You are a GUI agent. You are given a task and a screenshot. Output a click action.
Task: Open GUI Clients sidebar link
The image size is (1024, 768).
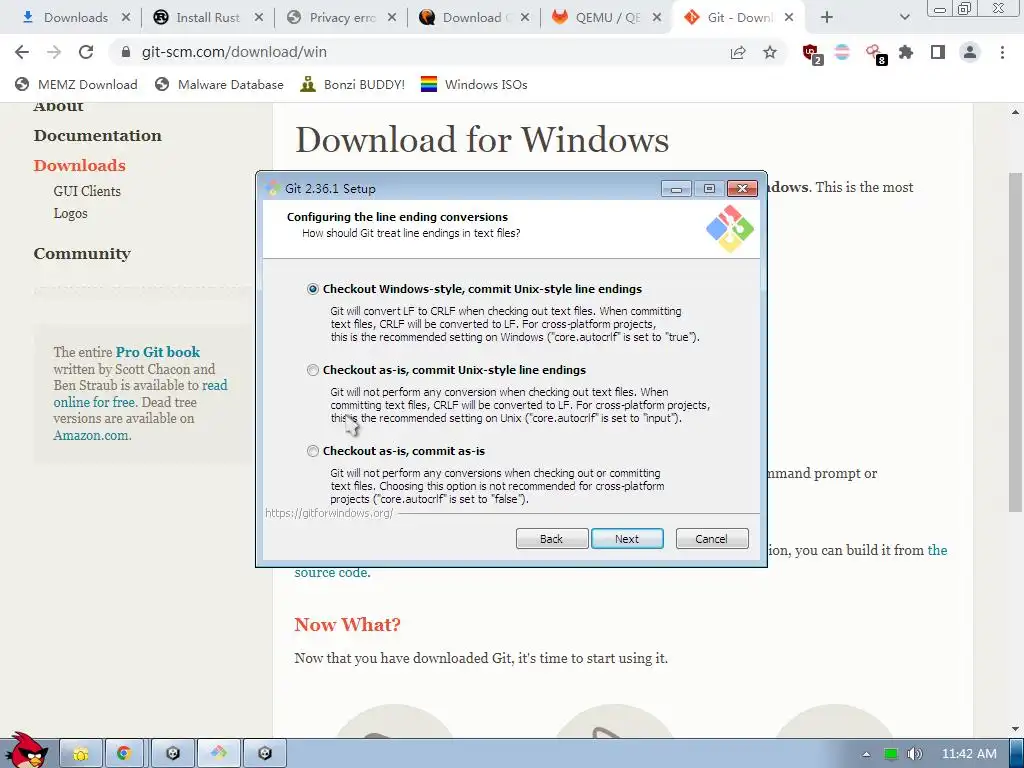pyautogui.click(x=87, y=191)
